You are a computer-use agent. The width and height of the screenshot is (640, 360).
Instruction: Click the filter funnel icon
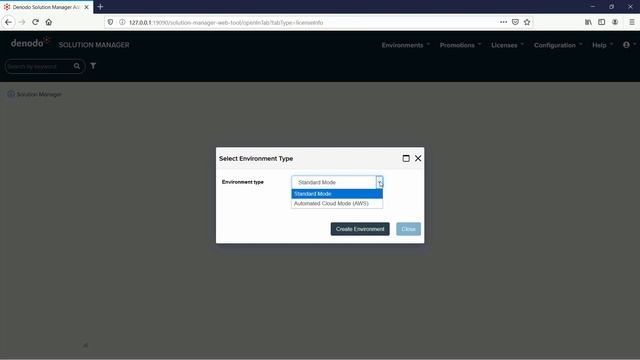pos(93,66)
